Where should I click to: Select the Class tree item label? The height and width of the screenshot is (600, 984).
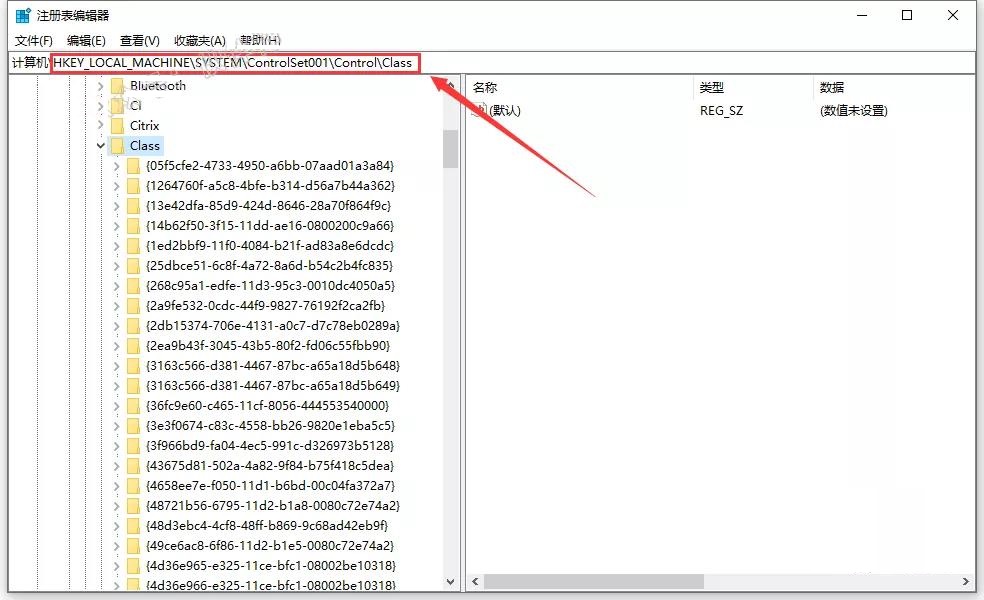[x=145, y=146]
